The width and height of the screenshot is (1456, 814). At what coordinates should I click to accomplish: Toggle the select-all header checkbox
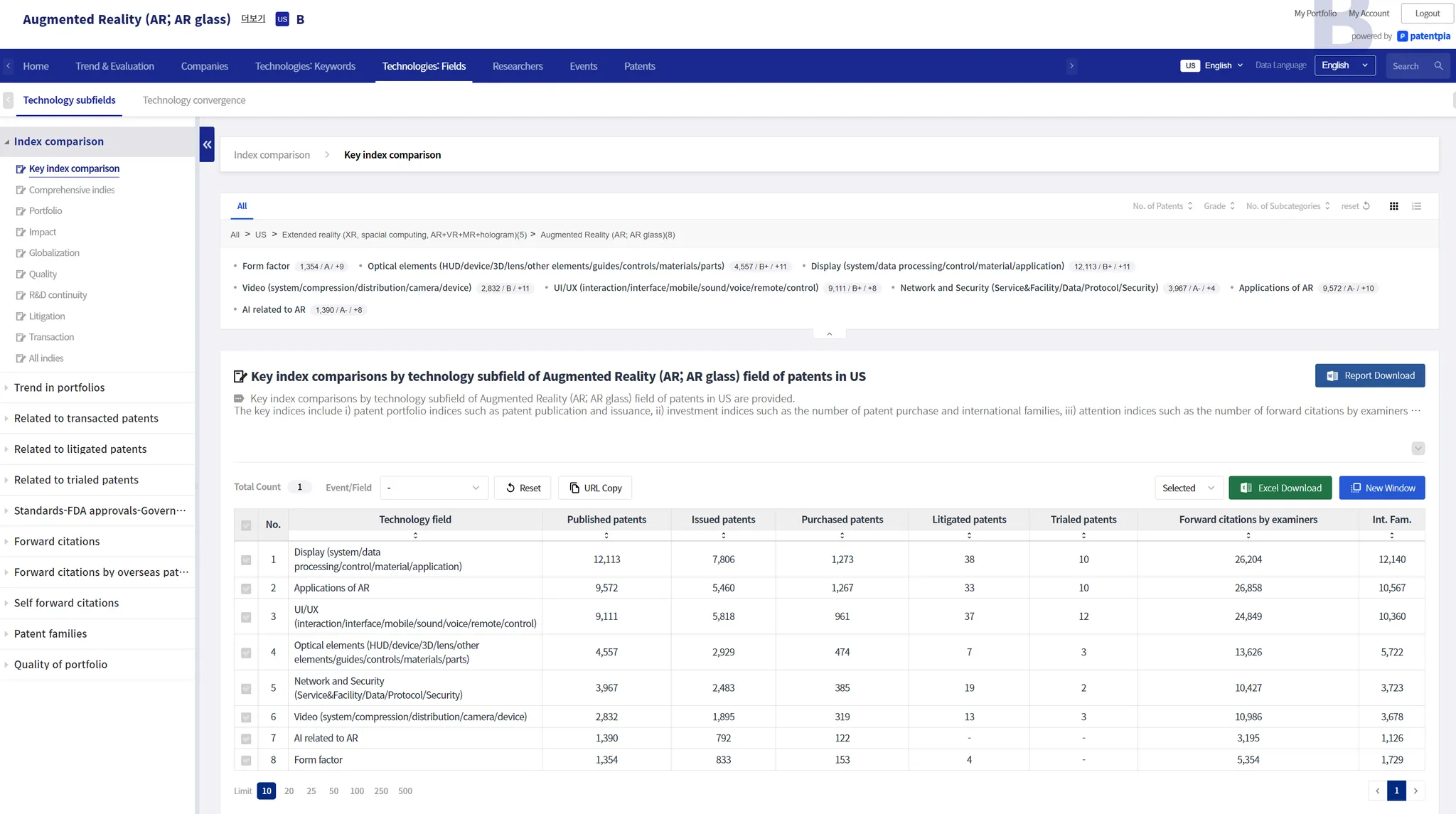(246, 525)
